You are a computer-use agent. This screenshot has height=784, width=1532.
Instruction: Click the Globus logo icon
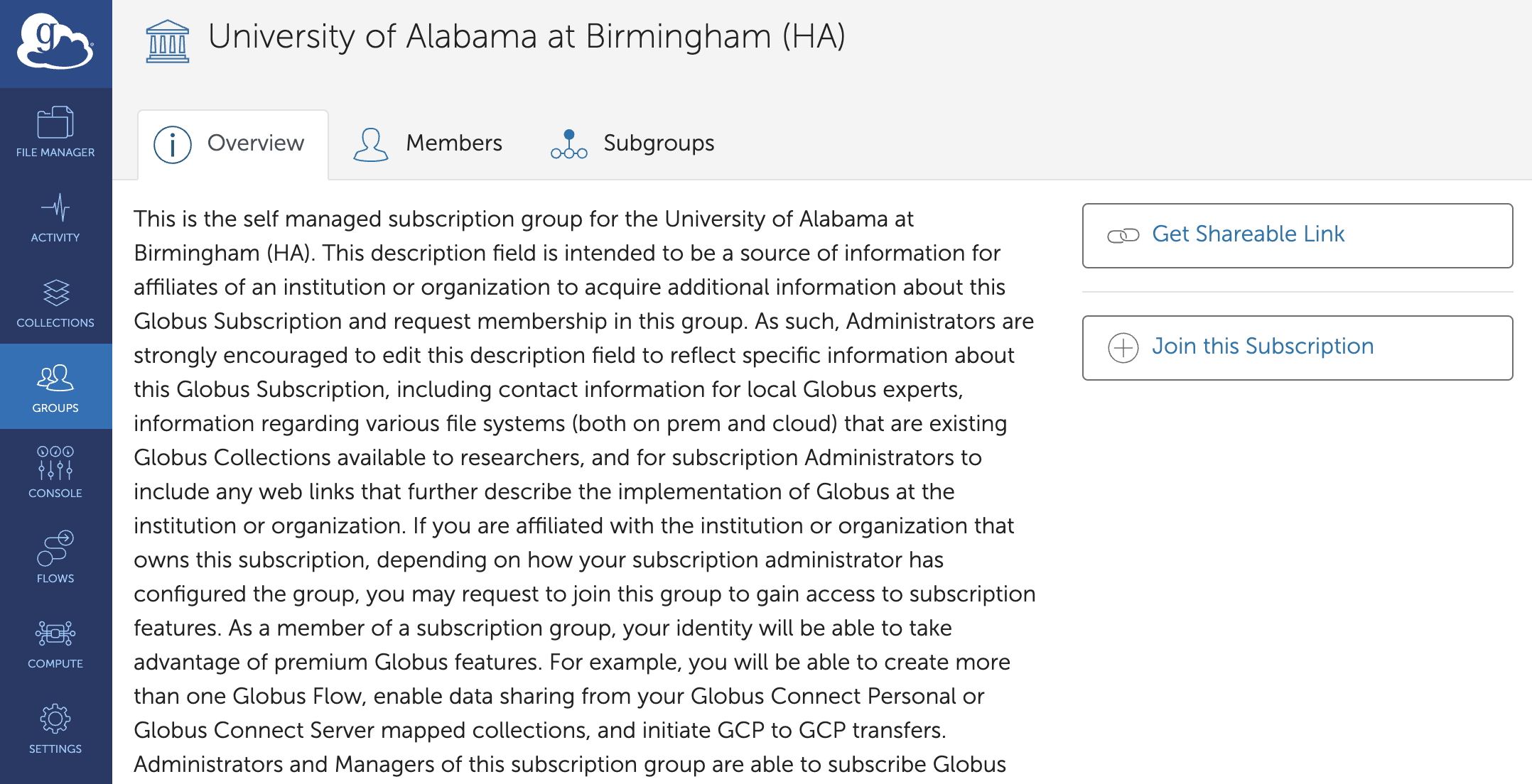pos(55,42)
